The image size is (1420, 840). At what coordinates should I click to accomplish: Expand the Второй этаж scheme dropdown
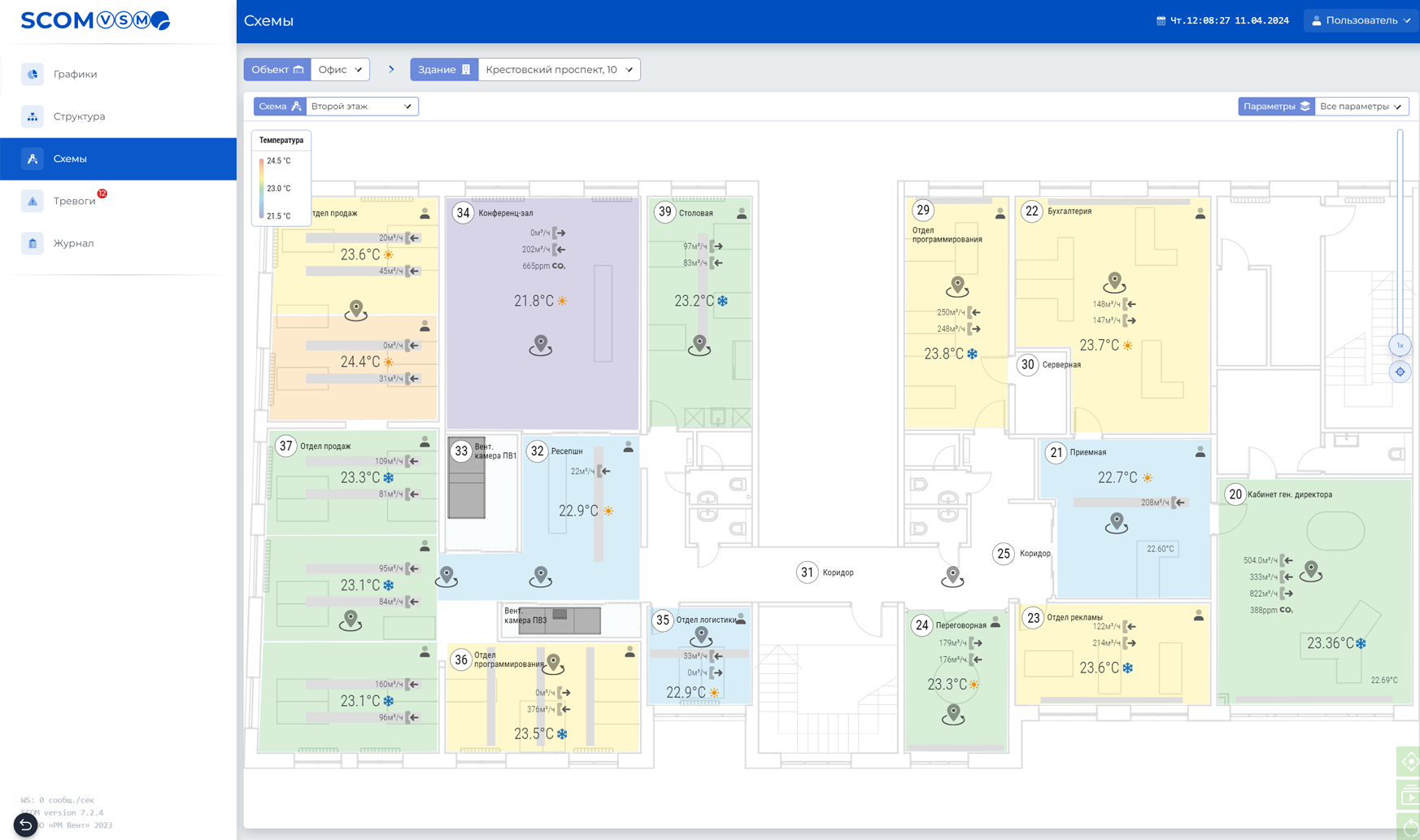coord(361,107)
